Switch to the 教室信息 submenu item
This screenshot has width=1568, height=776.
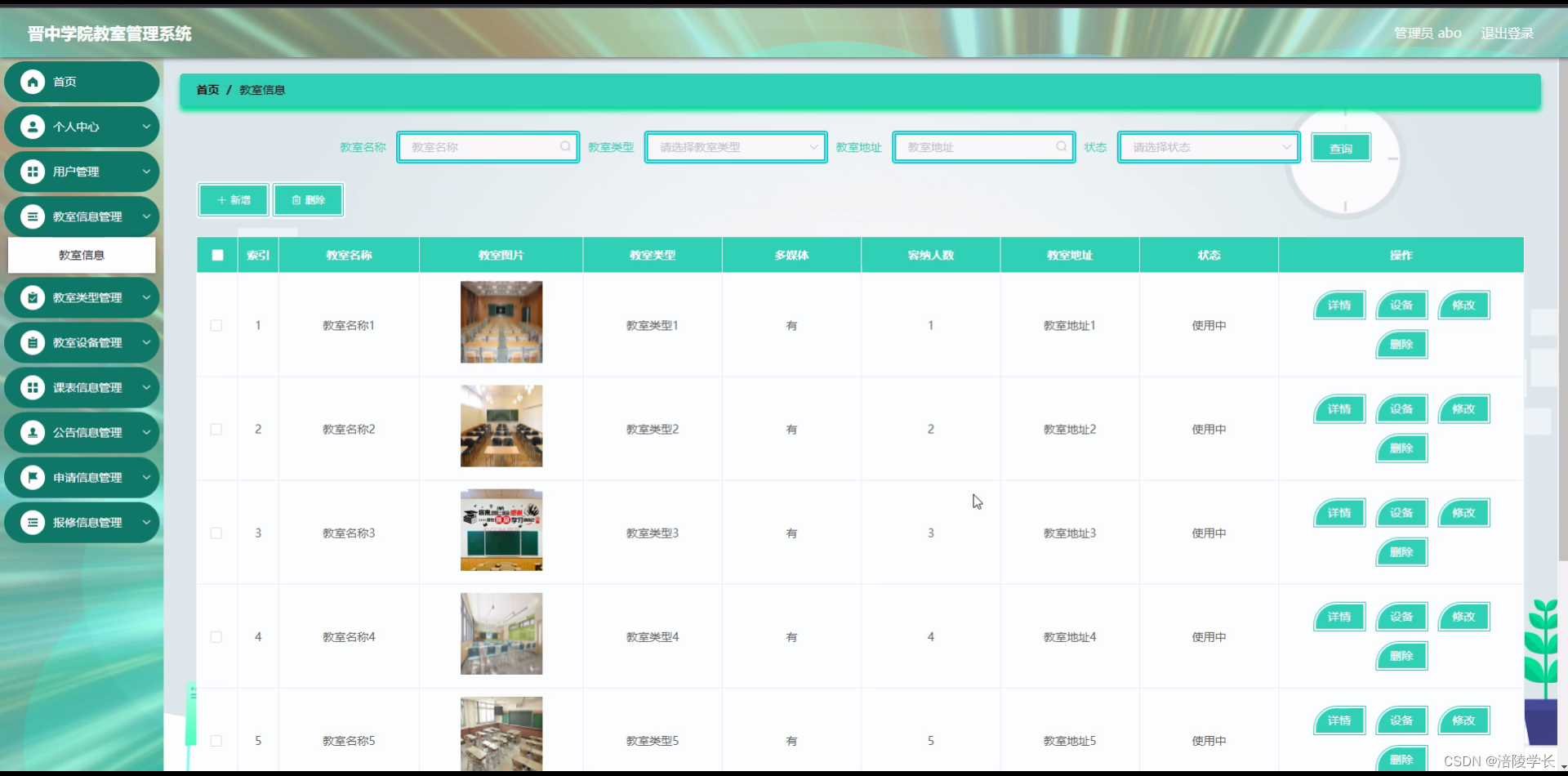click(82, 255)
